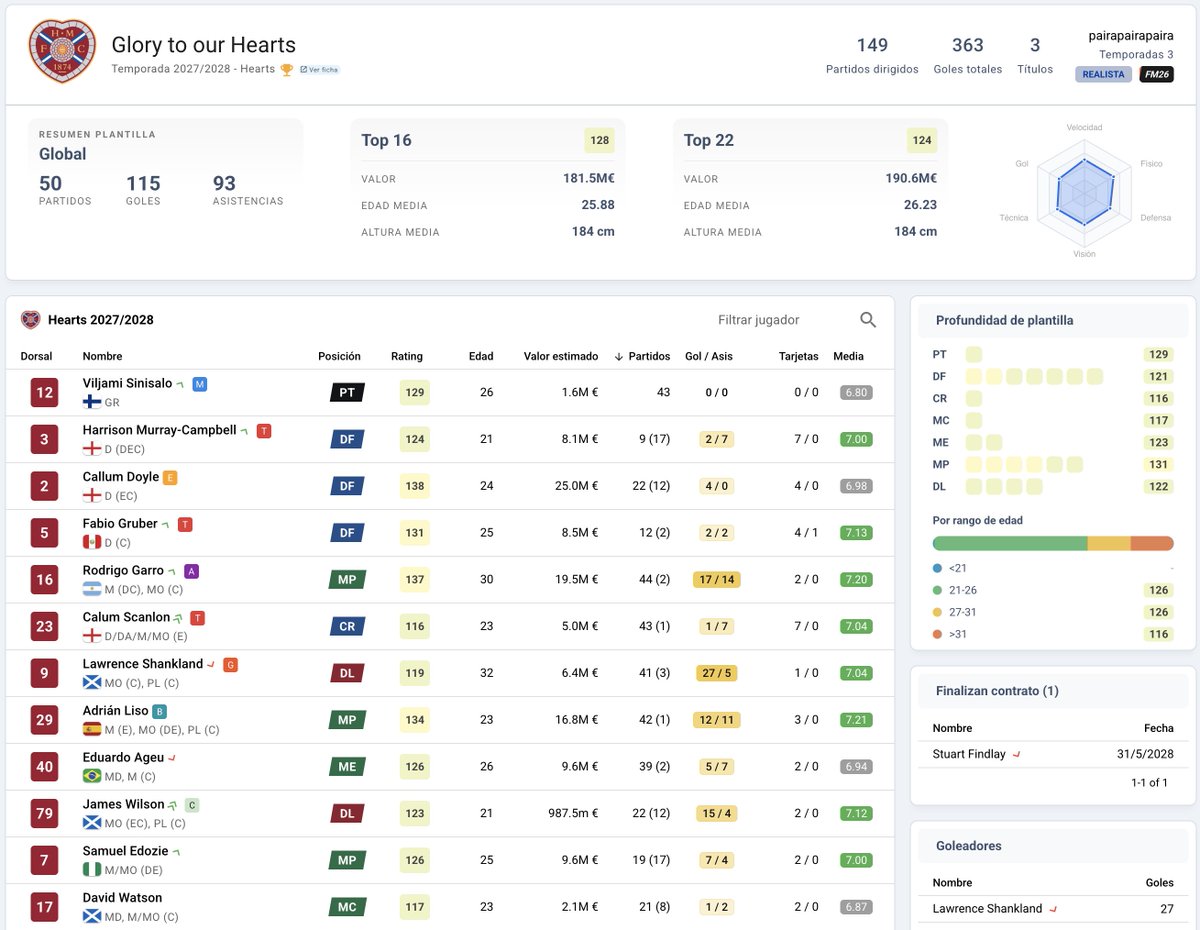The height and width of the screenshot is (930, 1200).
Task: Focus the Filtrar jugador input field
Action: pos(778,320)
